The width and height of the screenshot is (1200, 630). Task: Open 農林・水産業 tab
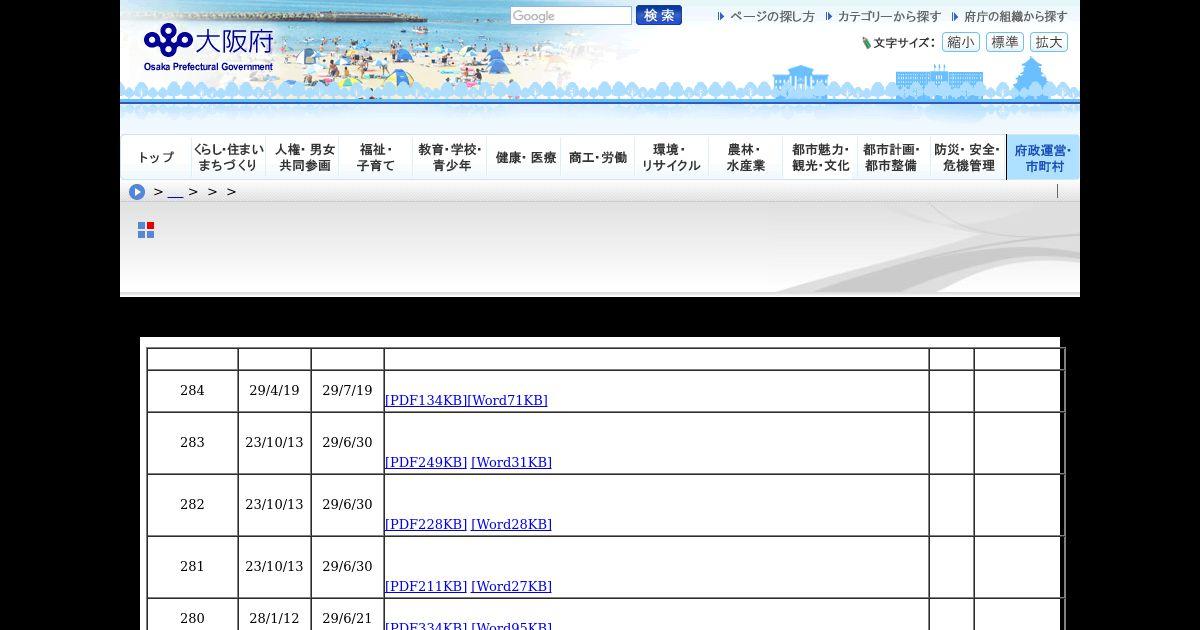tap(746, 157)
